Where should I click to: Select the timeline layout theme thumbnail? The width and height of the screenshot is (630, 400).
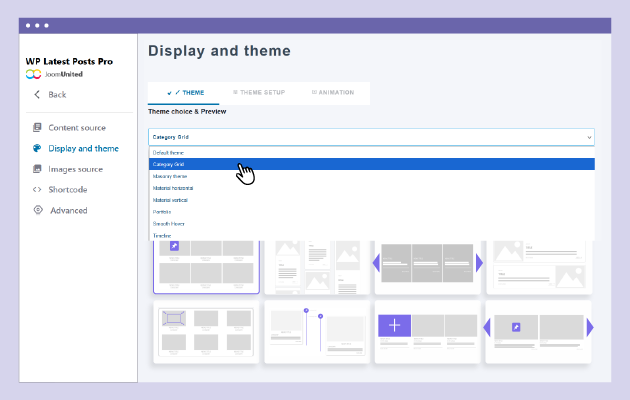(x=316, y=331)
